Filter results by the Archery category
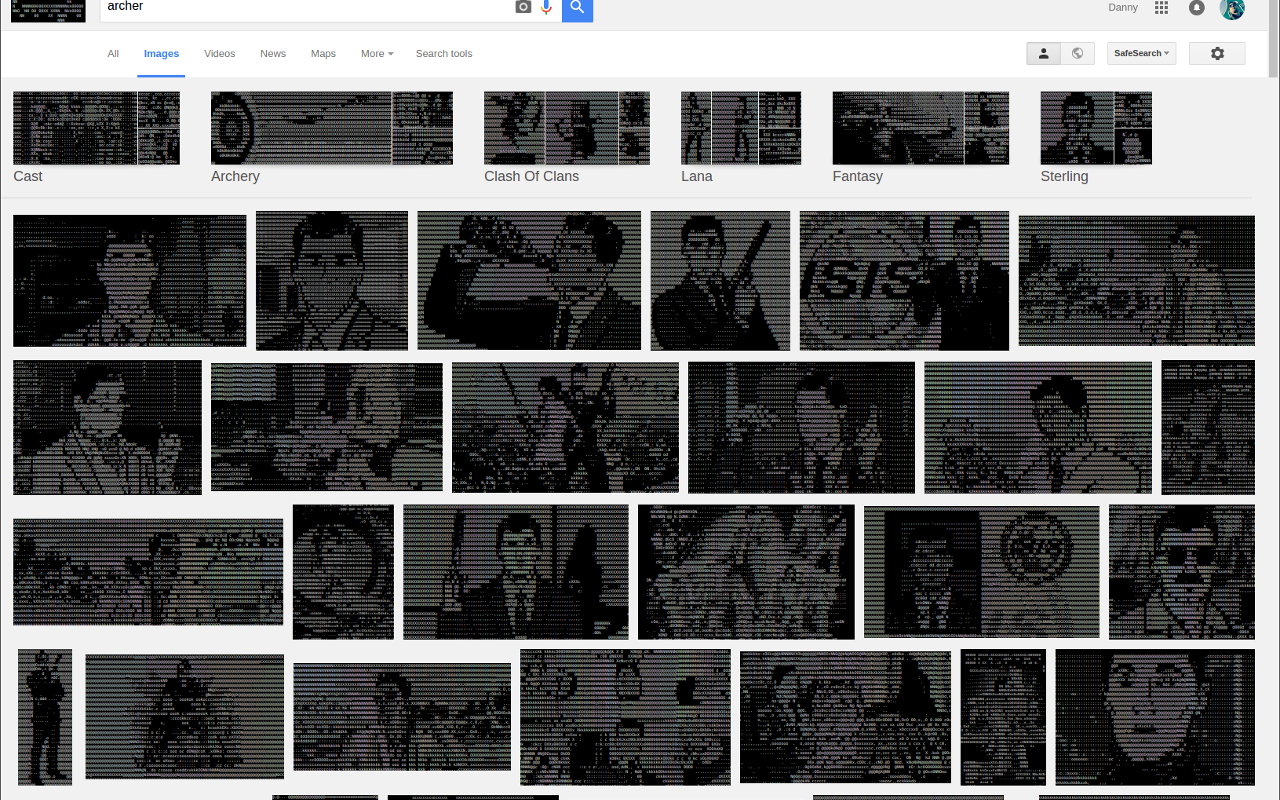The width and height of the screenshot is (1280, 800). tap(332, 138)
